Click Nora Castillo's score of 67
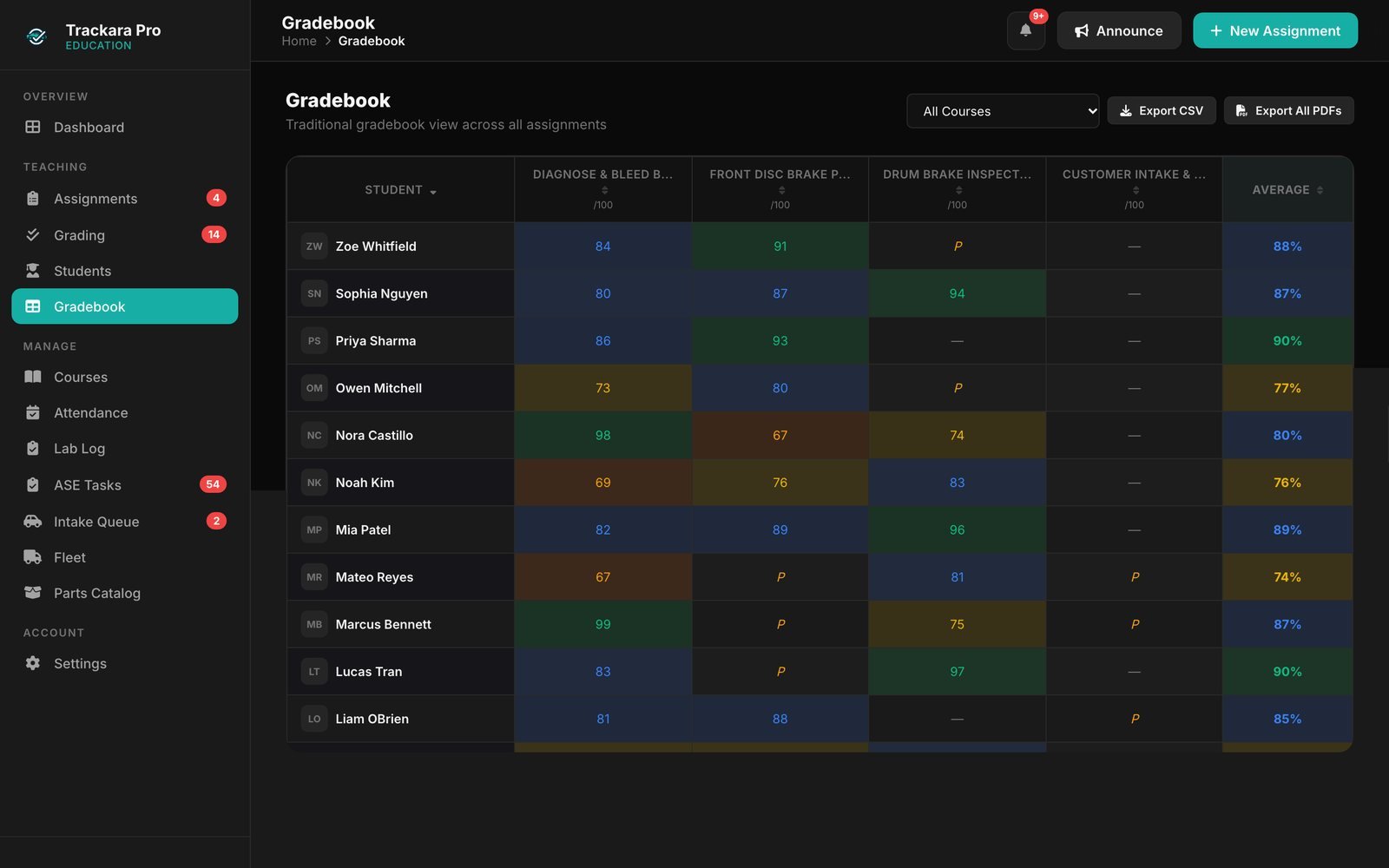 click(x=780, y=436)
